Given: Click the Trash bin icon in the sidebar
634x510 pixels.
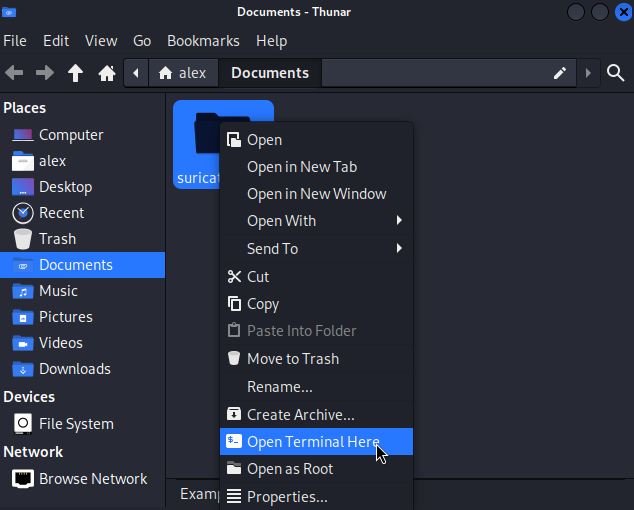Looking at the screenshot, I should [x=23, y=239].
